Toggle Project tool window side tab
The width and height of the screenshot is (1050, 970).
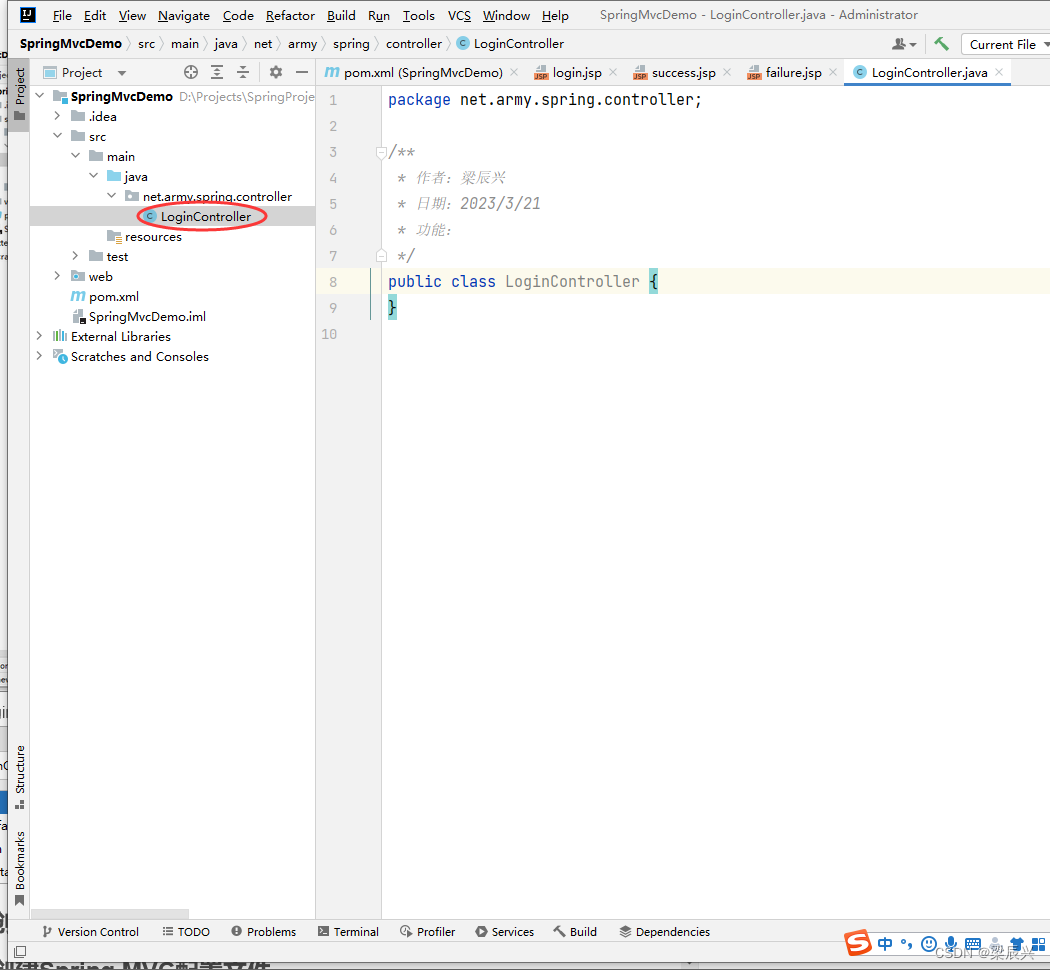point(19,94)
